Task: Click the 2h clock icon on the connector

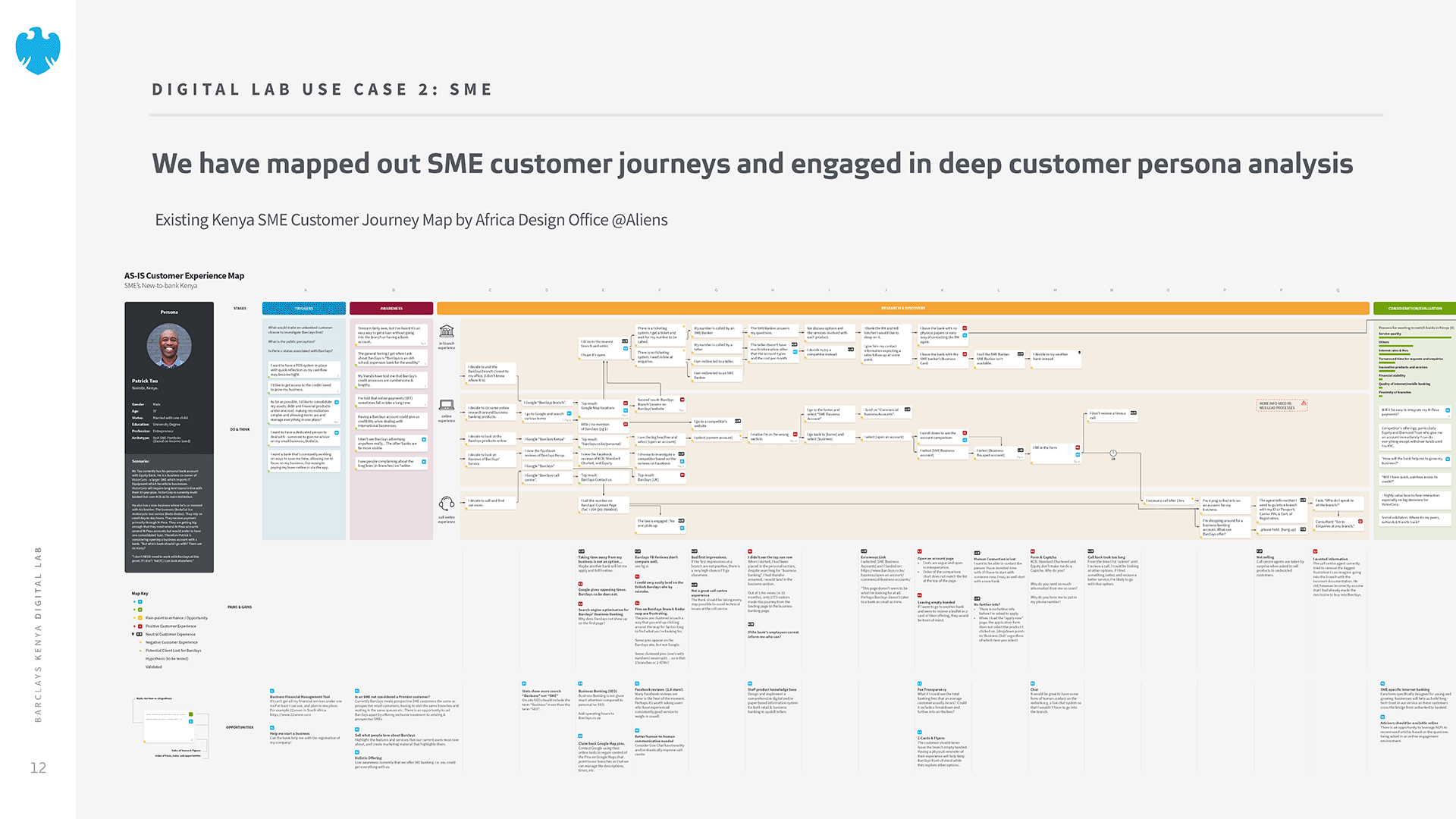Action: pyautogui.click(x=1113, y=453)
